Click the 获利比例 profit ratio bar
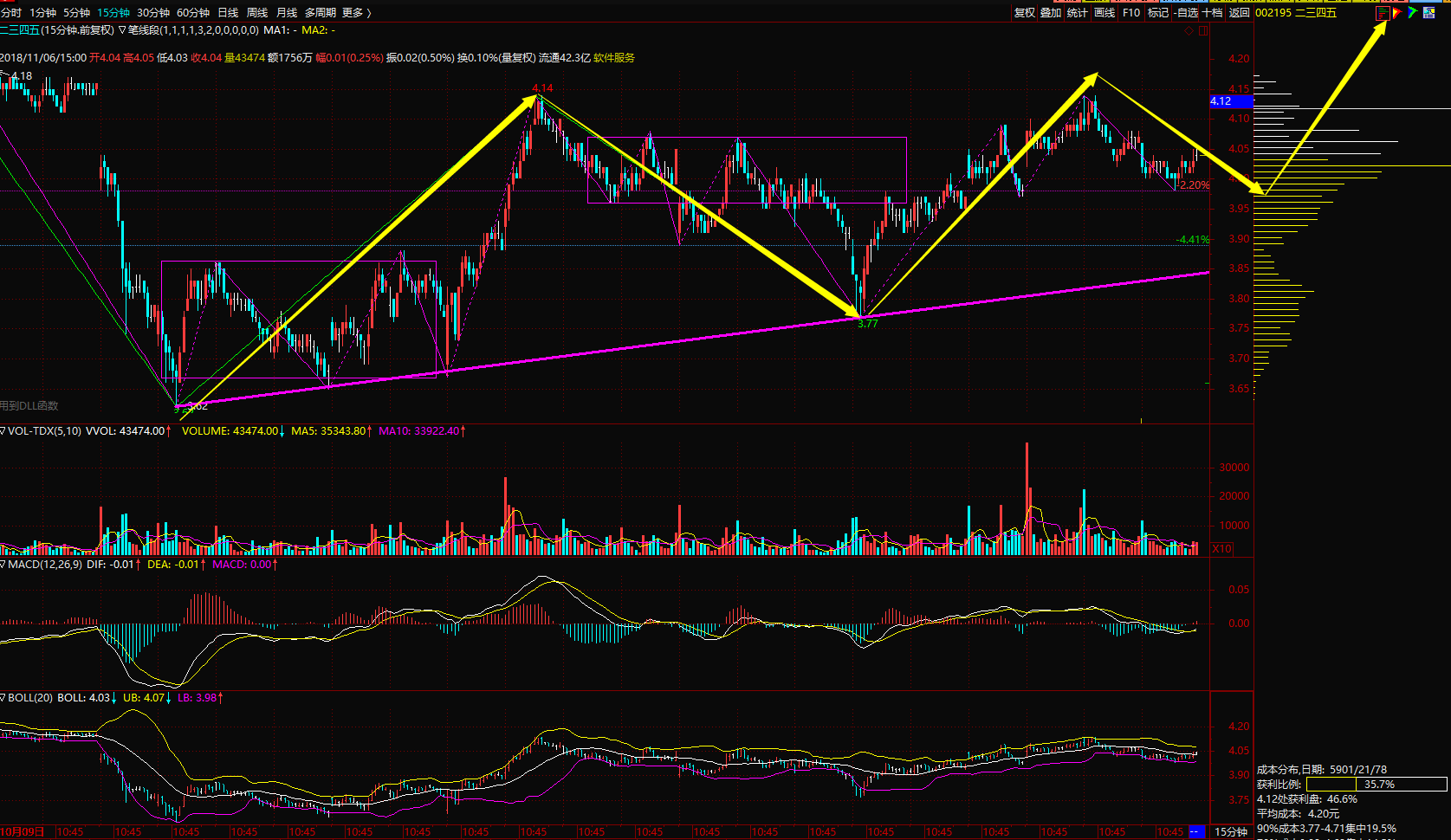 (x=1377, y=785)
